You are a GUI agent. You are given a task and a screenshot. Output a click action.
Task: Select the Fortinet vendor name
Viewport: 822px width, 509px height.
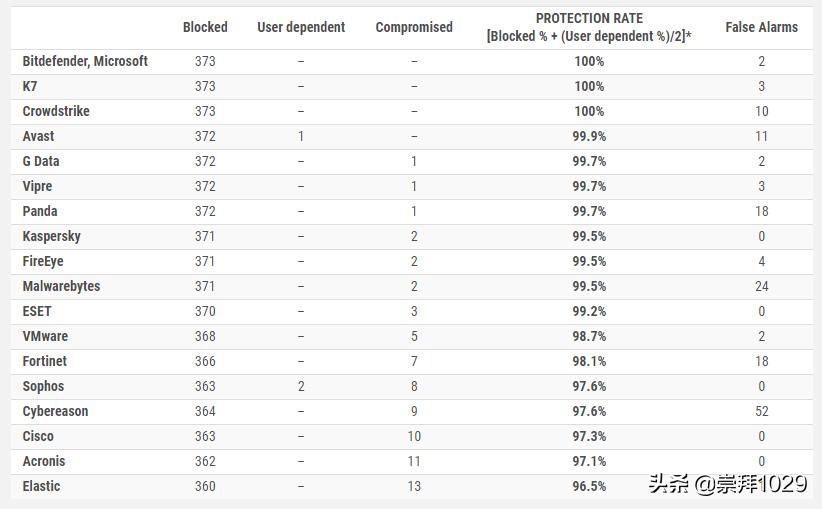pyautogui.click(x=45, y=361)
